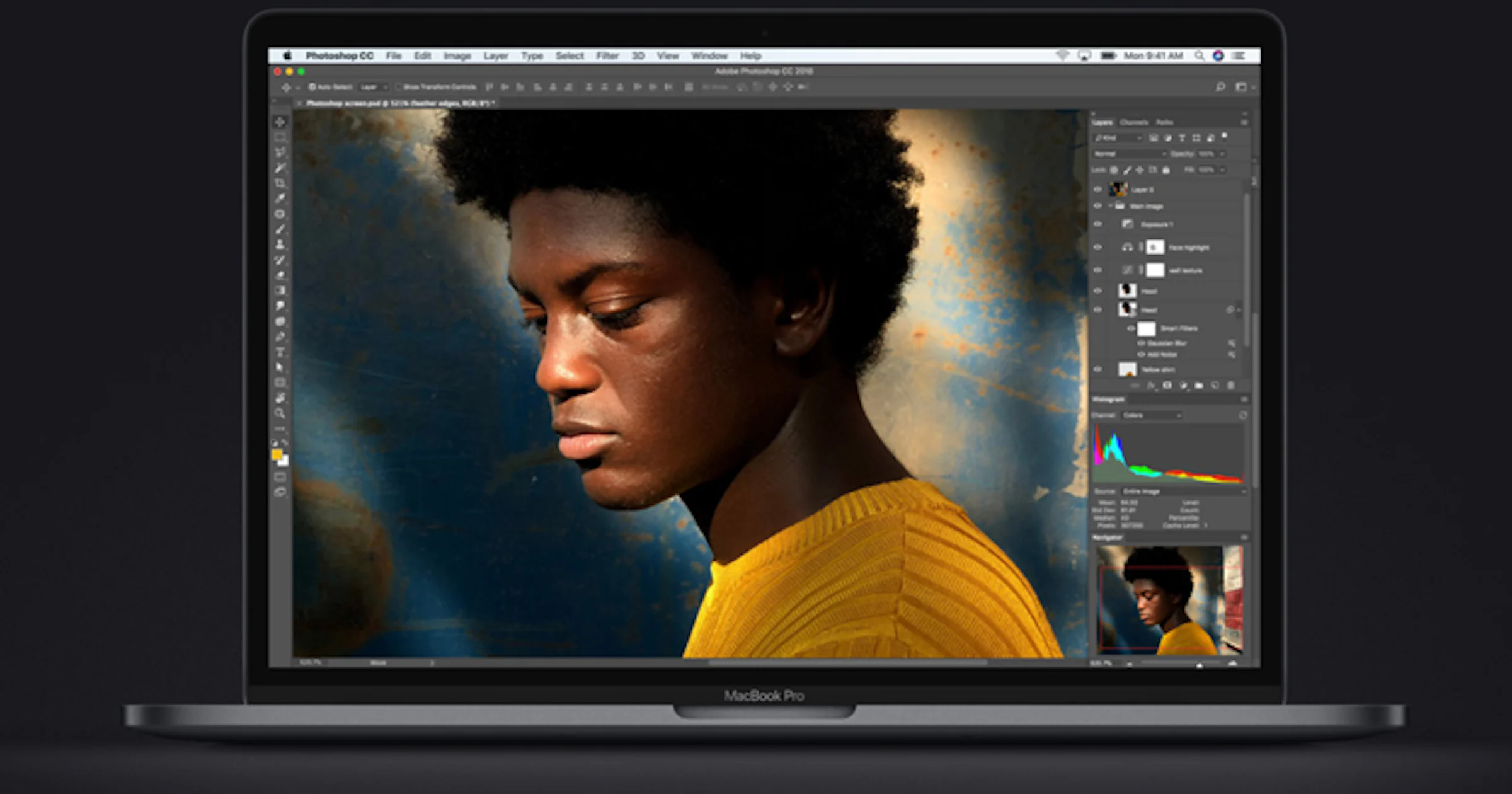The width and height of the screenshot is (1512, 794).
Task: Click the lock transparent pixels icon
Action: [1114, 170]
